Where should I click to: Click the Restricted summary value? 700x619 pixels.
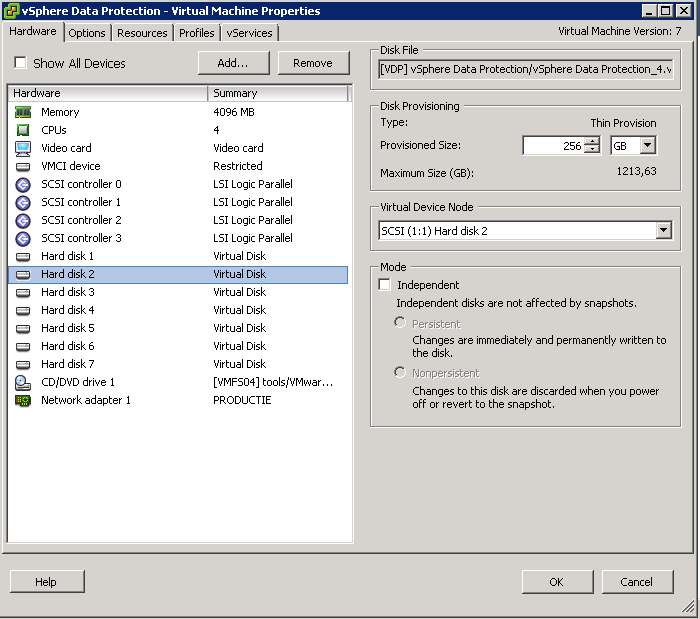[238, 166]
